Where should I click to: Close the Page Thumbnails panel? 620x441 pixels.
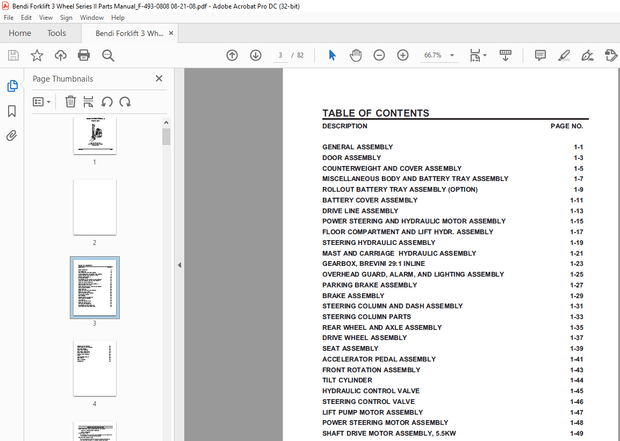(x=159, y=79)
